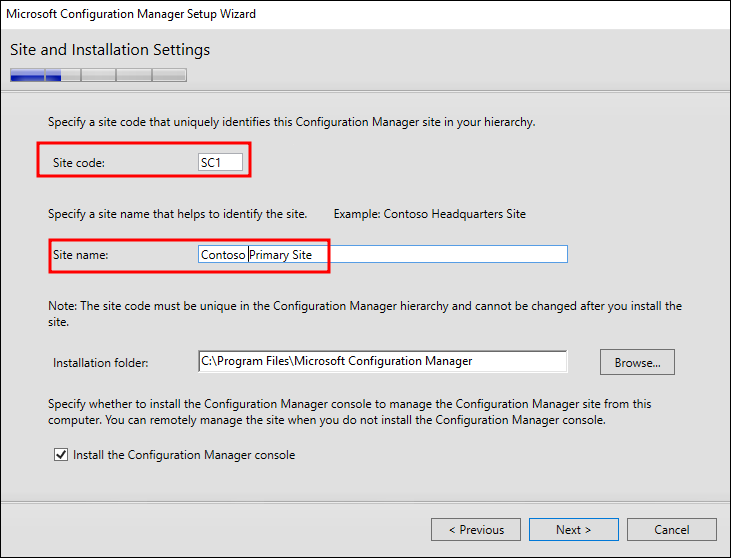The width and height of the screenshot is (731, 558).
Task: Click the "Site name:" label
Action: click(x=80, y=255)
